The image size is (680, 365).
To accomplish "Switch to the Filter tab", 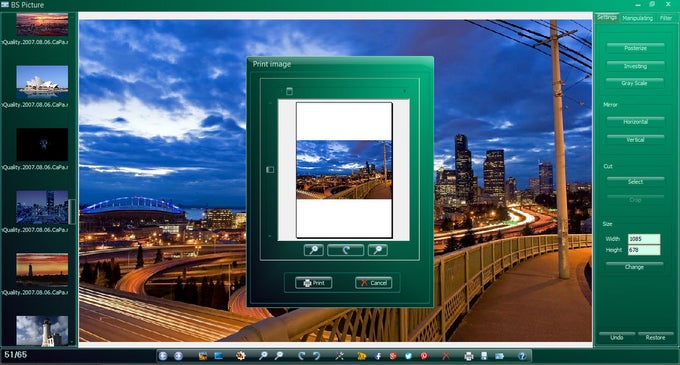I will [666, 18].
